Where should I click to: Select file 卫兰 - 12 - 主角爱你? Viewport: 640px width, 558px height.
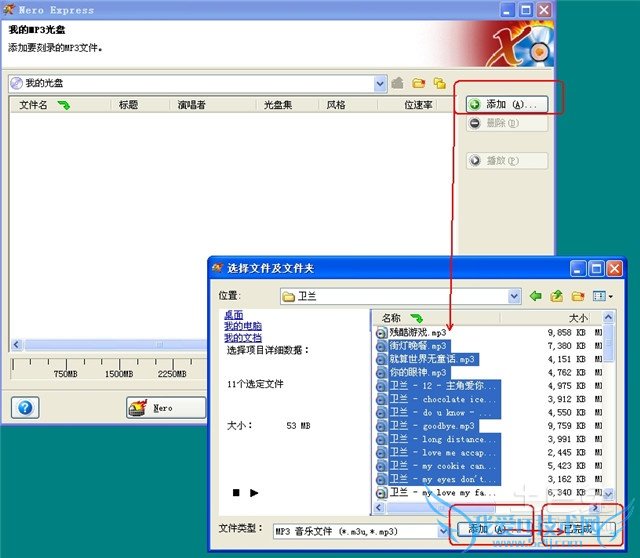443,386
